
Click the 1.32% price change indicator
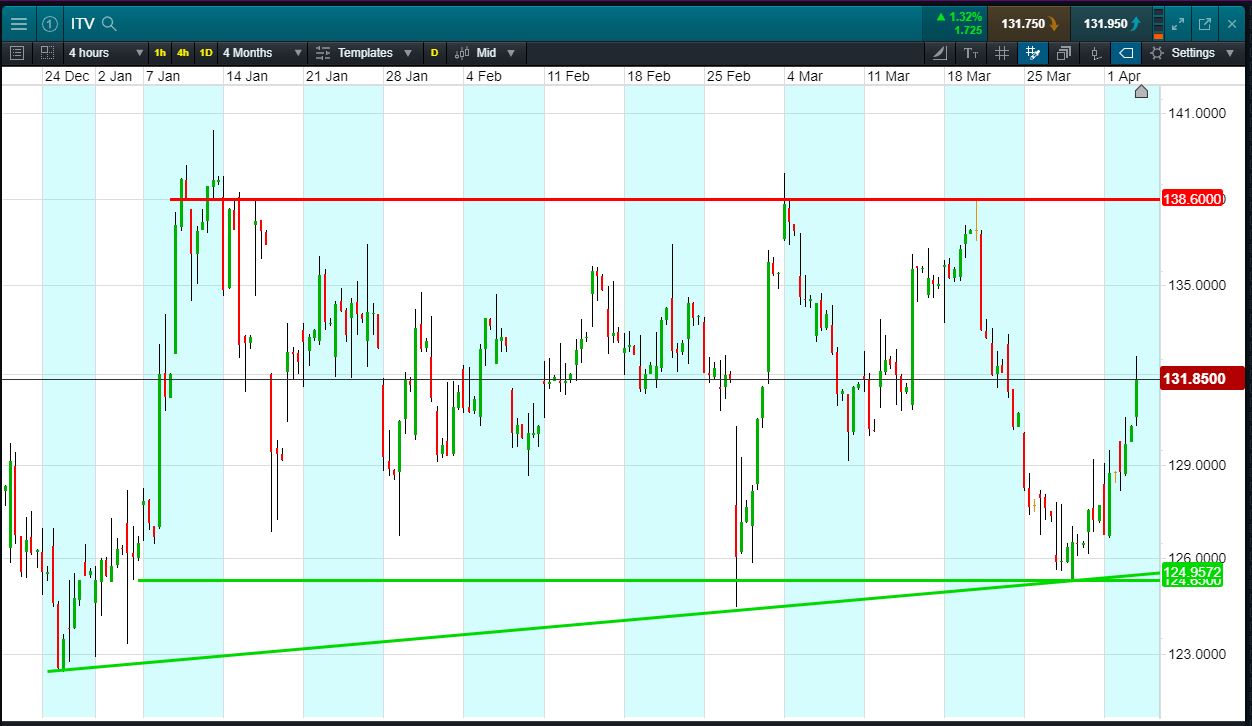957,16
